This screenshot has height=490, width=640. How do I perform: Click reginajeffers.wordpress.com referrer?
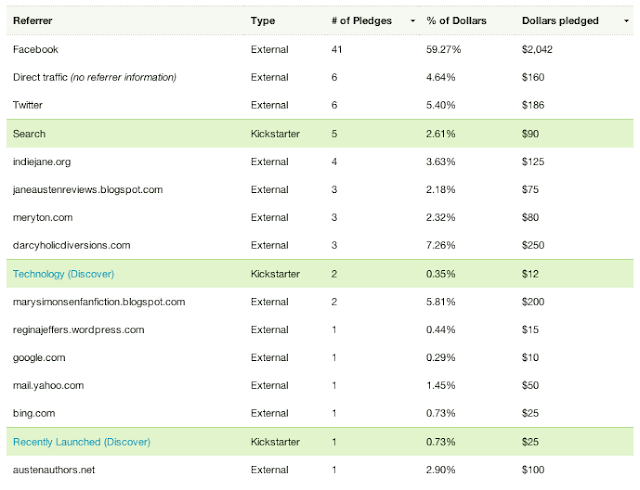(79, 329)
